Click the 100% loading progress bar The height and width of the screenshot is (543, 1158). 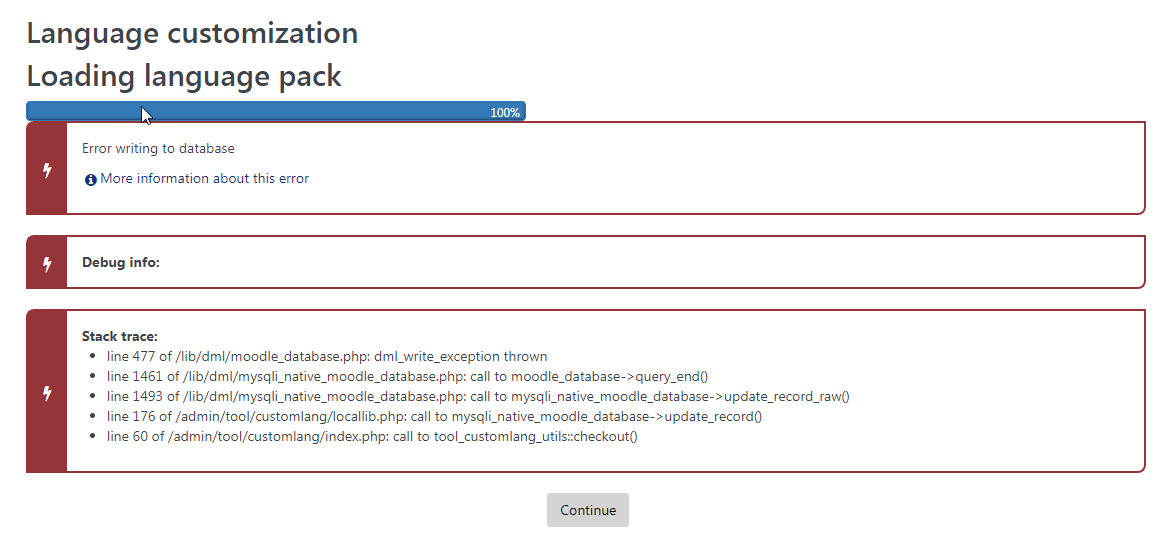(275, 111)
